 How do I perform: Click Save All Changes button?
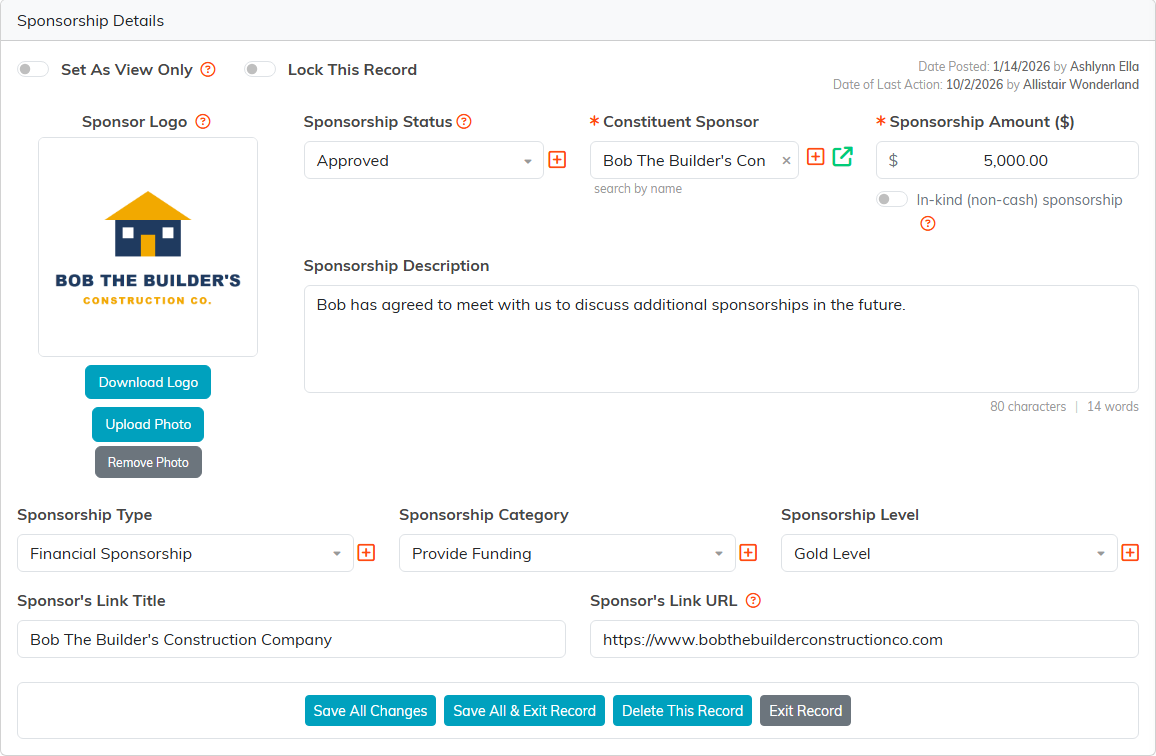(370, 710)
